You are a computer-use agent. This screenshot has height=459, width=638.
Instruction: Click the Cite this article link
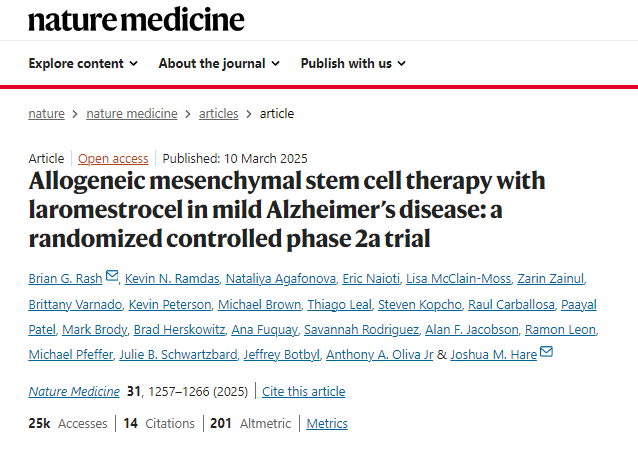pyautogui.click(x=304, y=392)
